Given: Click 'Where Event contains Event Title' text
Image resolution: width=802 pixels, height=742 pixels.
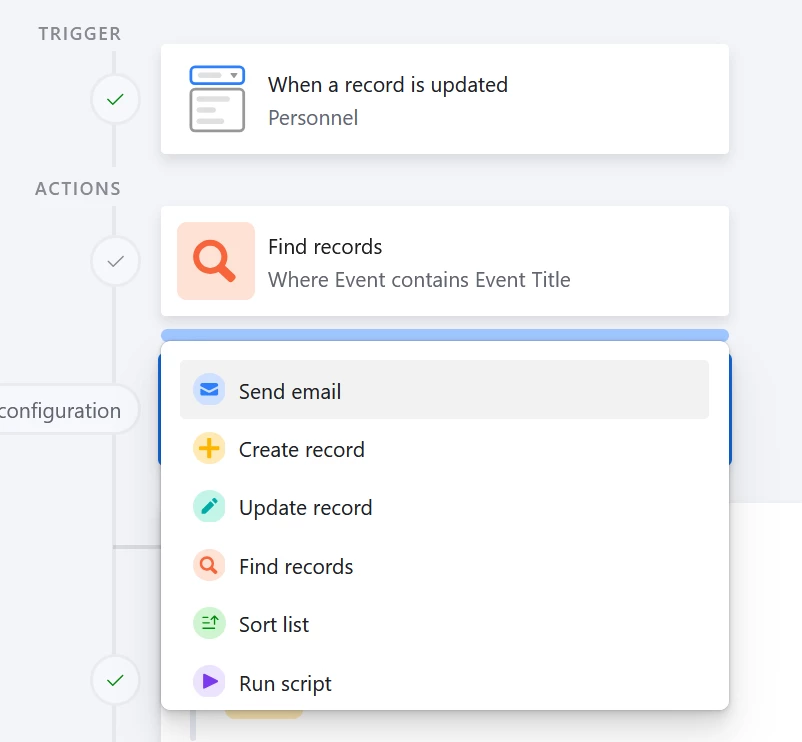Looking at the screenshot, I should [x=419, y=280].
